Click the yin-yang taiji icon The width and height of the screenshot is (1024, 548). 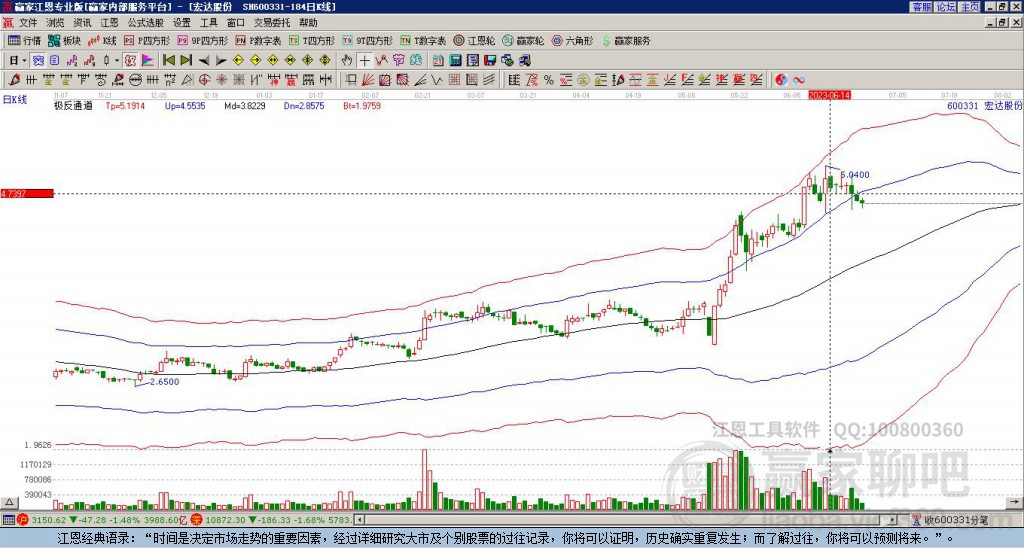pos(781,80)
